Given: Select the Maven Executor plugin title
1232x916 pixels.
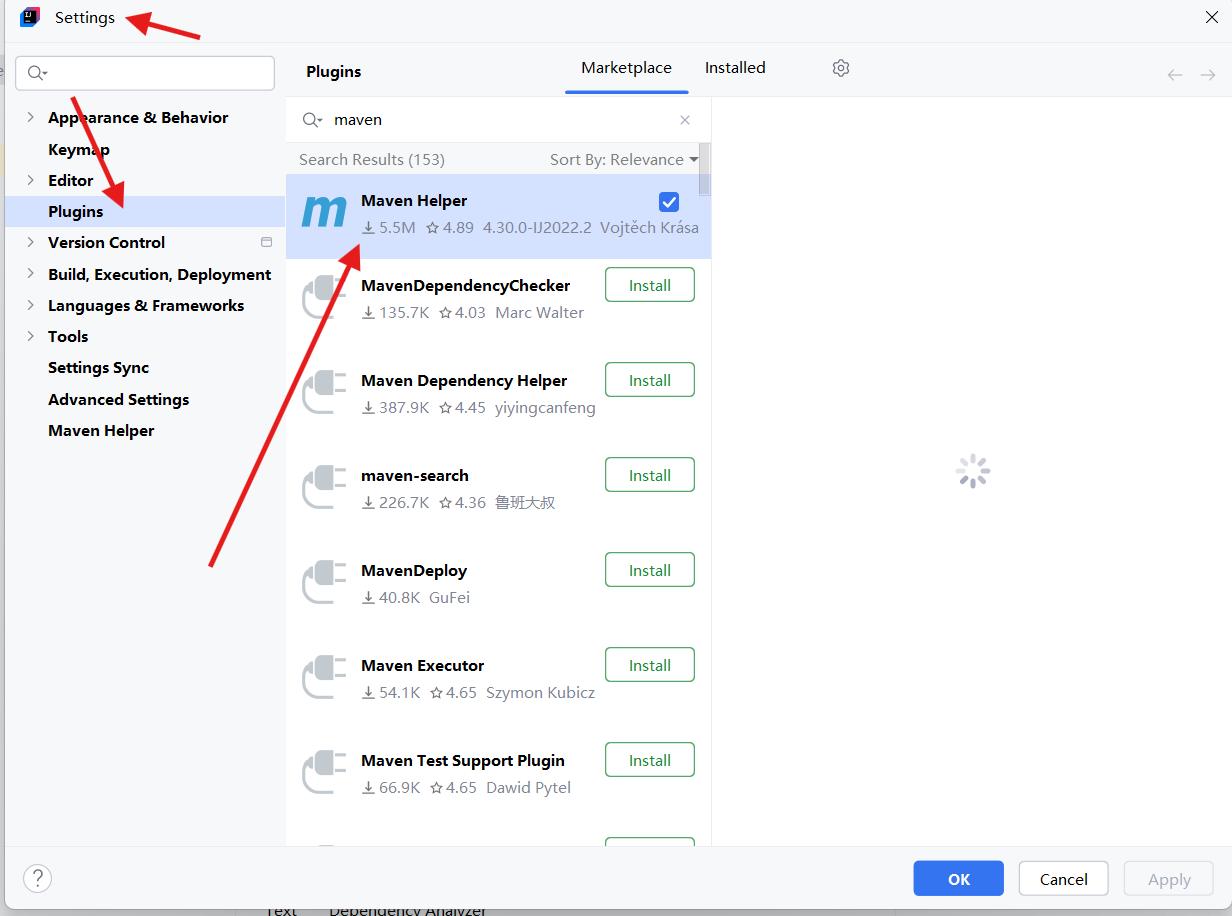Looking at the screenshot, I should pyautogui.click(x=422, y=665).
